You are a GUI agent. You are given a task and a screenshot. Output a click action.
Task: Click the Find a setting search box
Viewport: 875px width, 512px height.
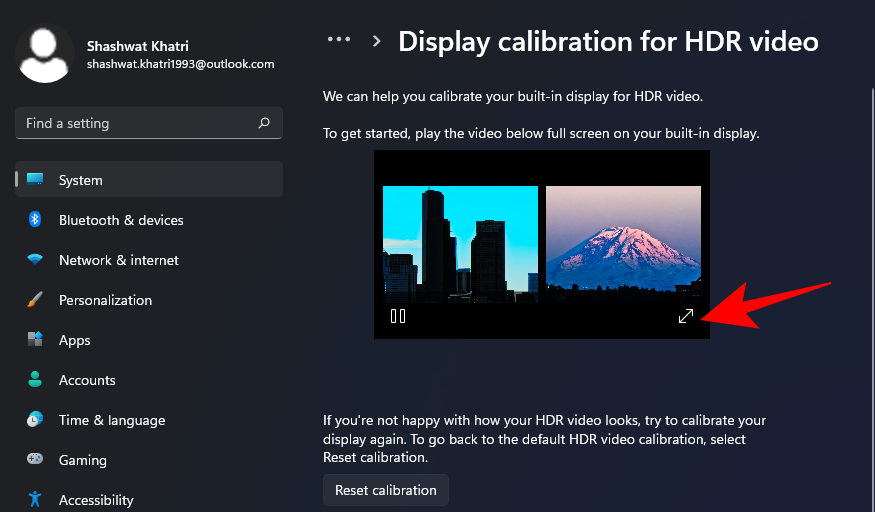coord(135,124)
